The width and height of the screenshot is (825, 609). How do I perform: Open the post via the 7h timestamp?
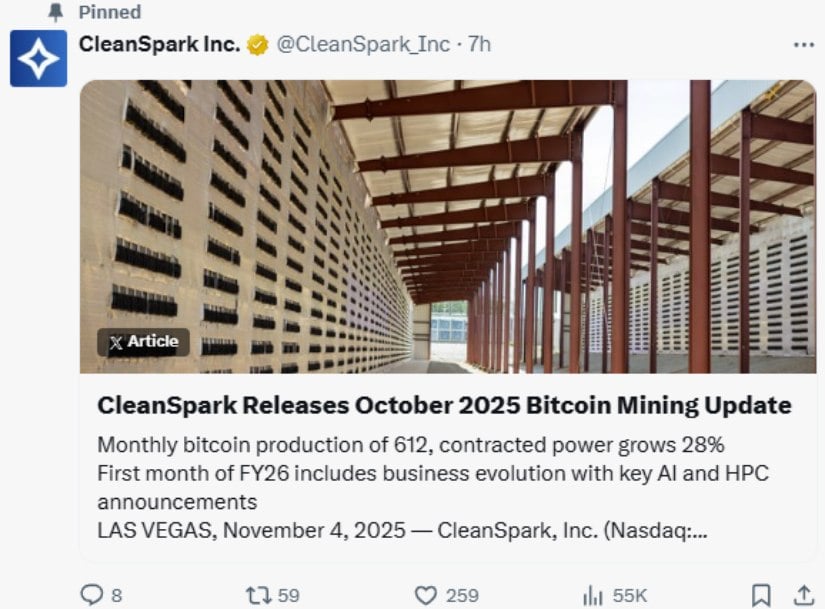[x=479, y=44]
